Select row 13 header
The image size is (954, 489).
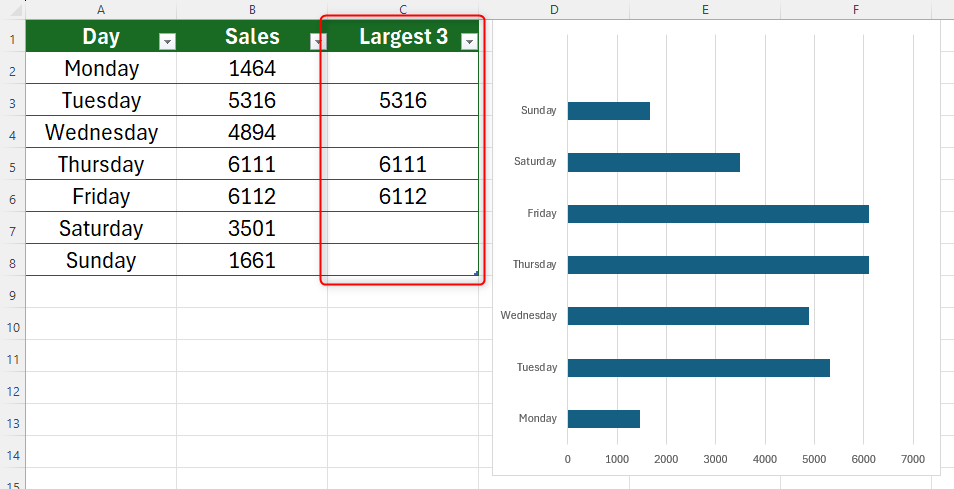click(x=11, y=424)
